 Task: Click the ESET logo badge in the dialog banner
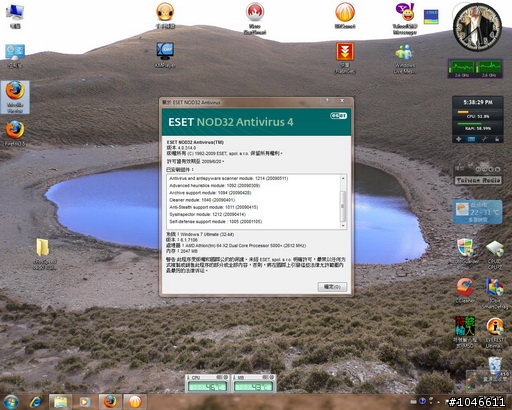(338, 116)
